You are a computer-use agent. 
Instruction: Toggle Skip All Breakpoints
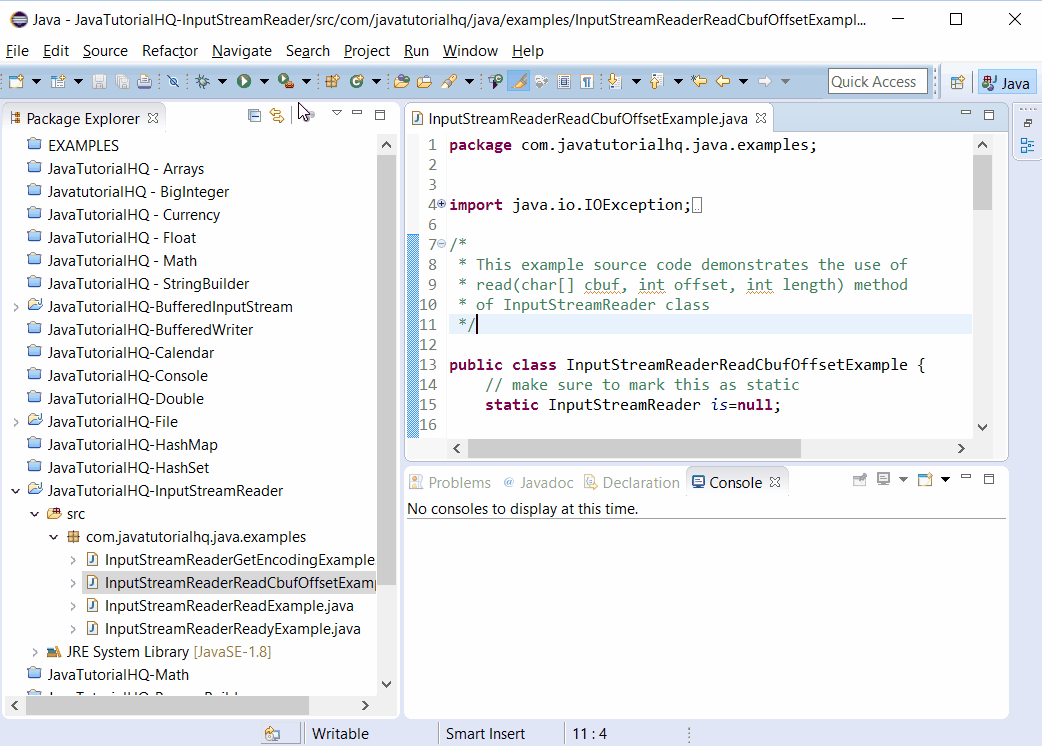tap(174, 81)
